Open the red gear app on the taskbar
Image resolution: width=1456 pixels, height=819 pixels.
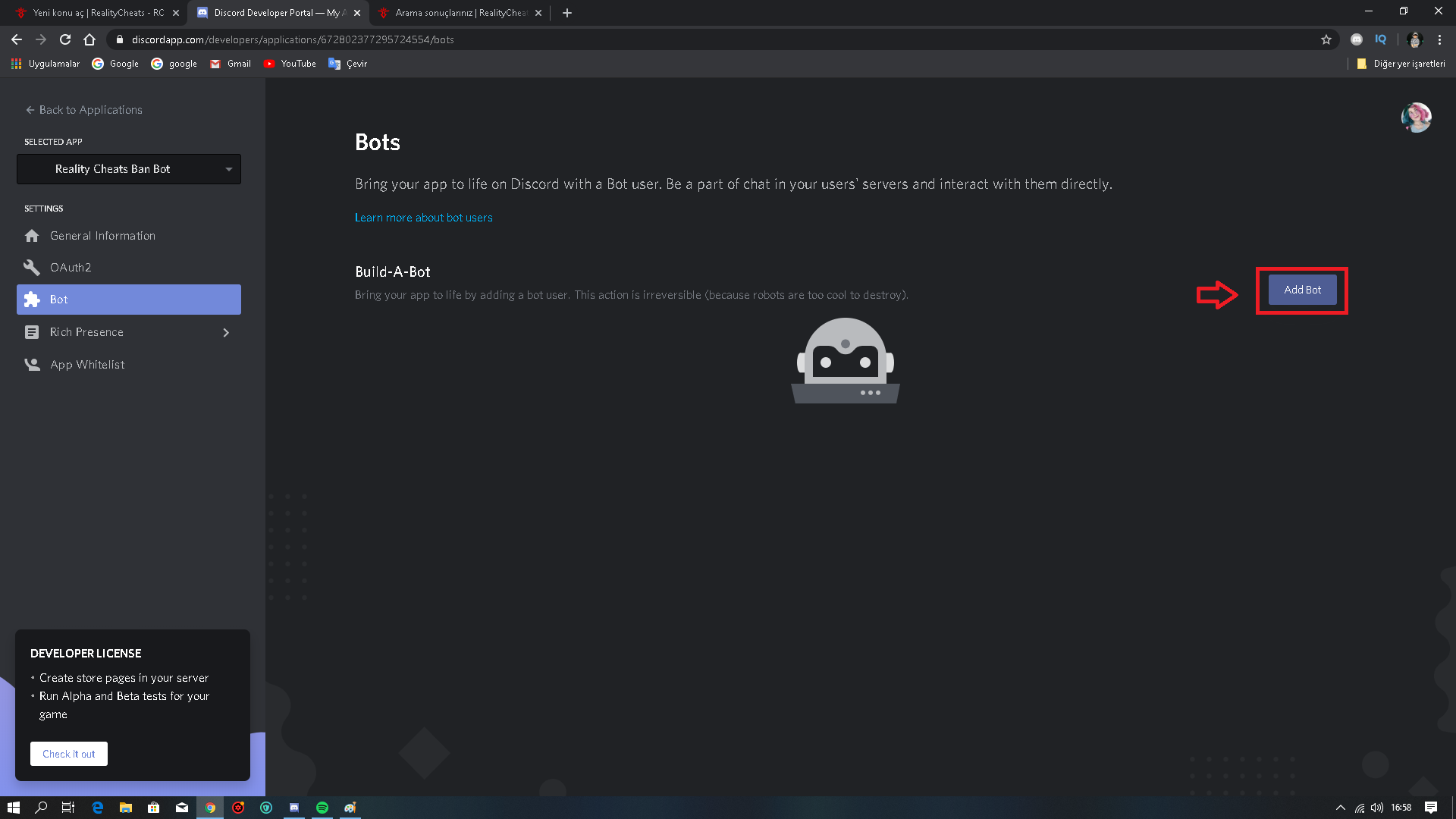click(x=238, y=808)
